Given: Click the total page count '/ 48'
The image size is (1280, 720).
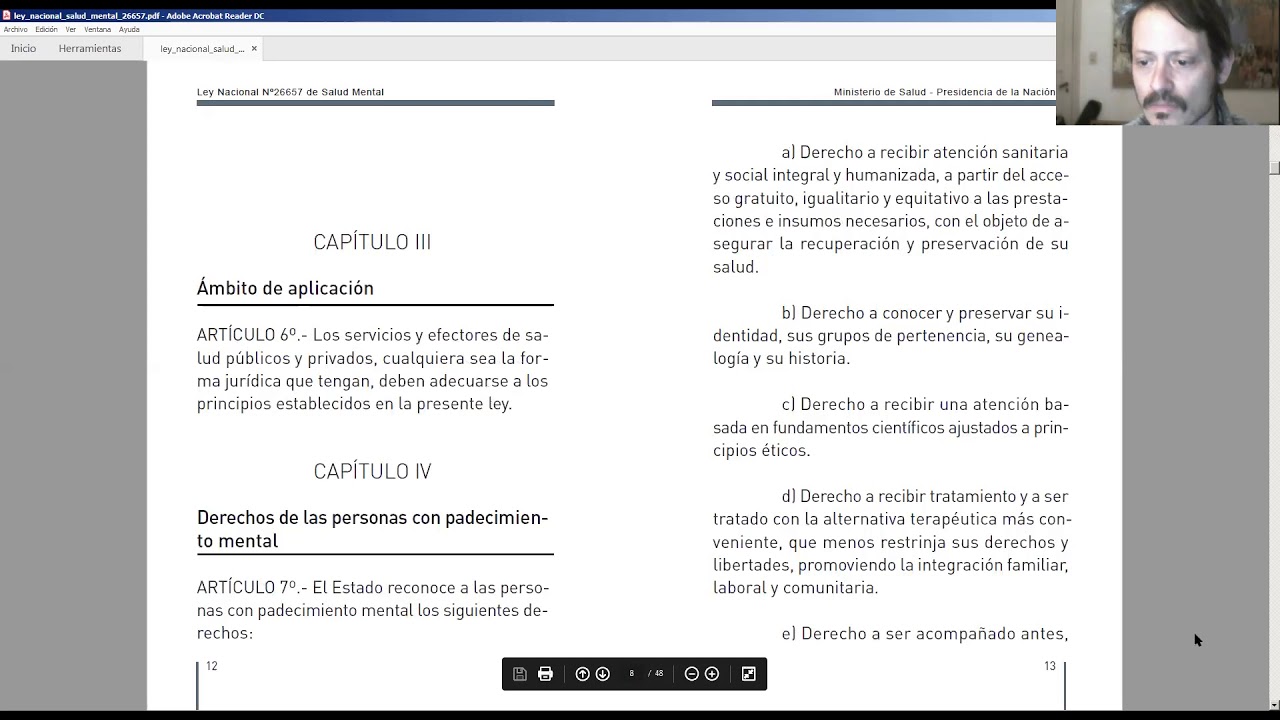Looking at the screenshot, I should (656, 674).
